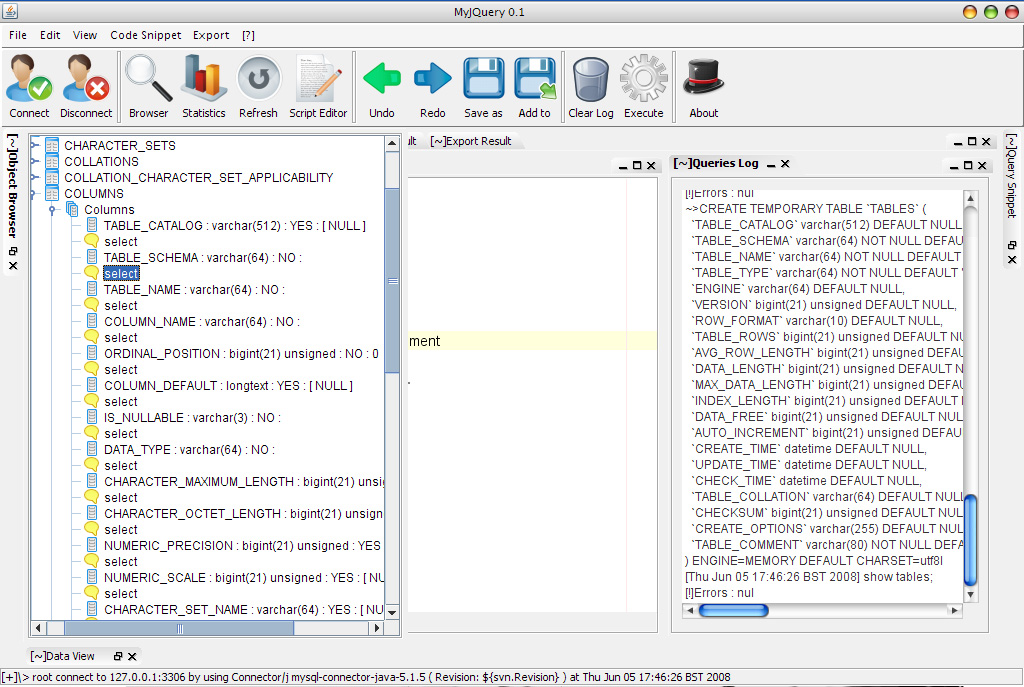
Task: Open the Statistics chart tool
Action: coord(204,80)
